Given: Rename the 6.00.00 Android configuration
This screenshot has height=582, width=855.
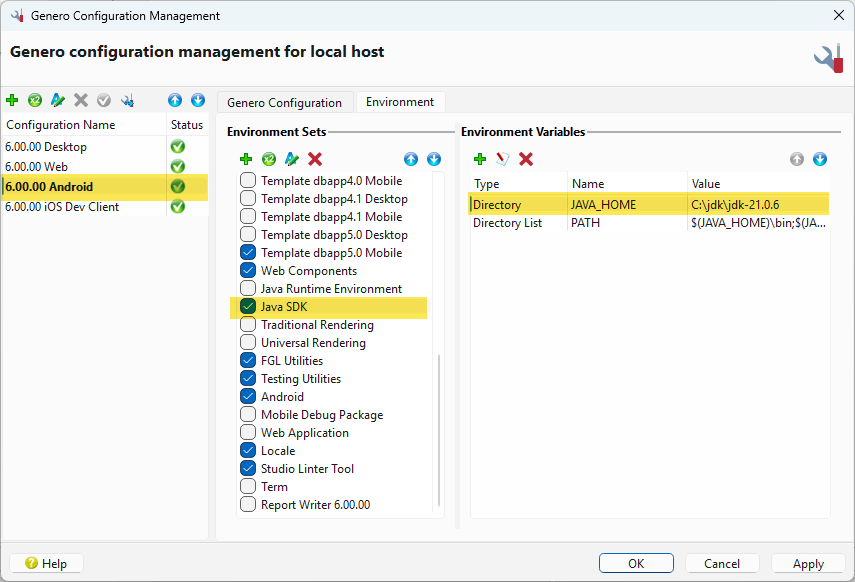Looking at the screenshot, I should (57, 100).
